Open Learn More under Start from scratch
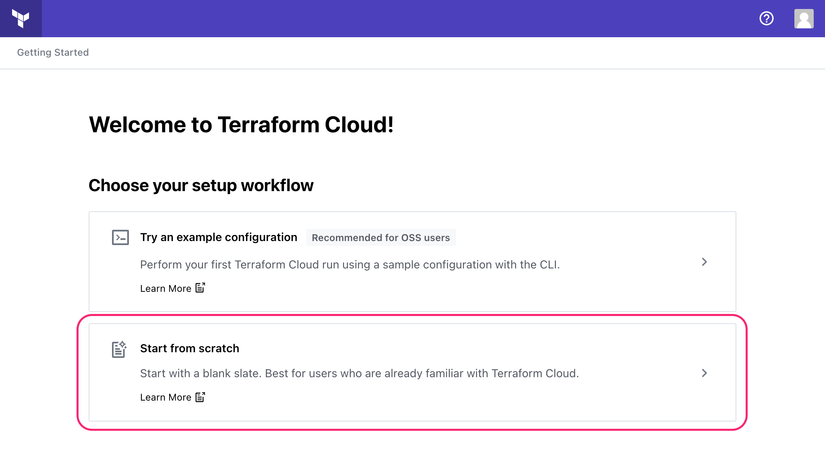 [165, 397]
